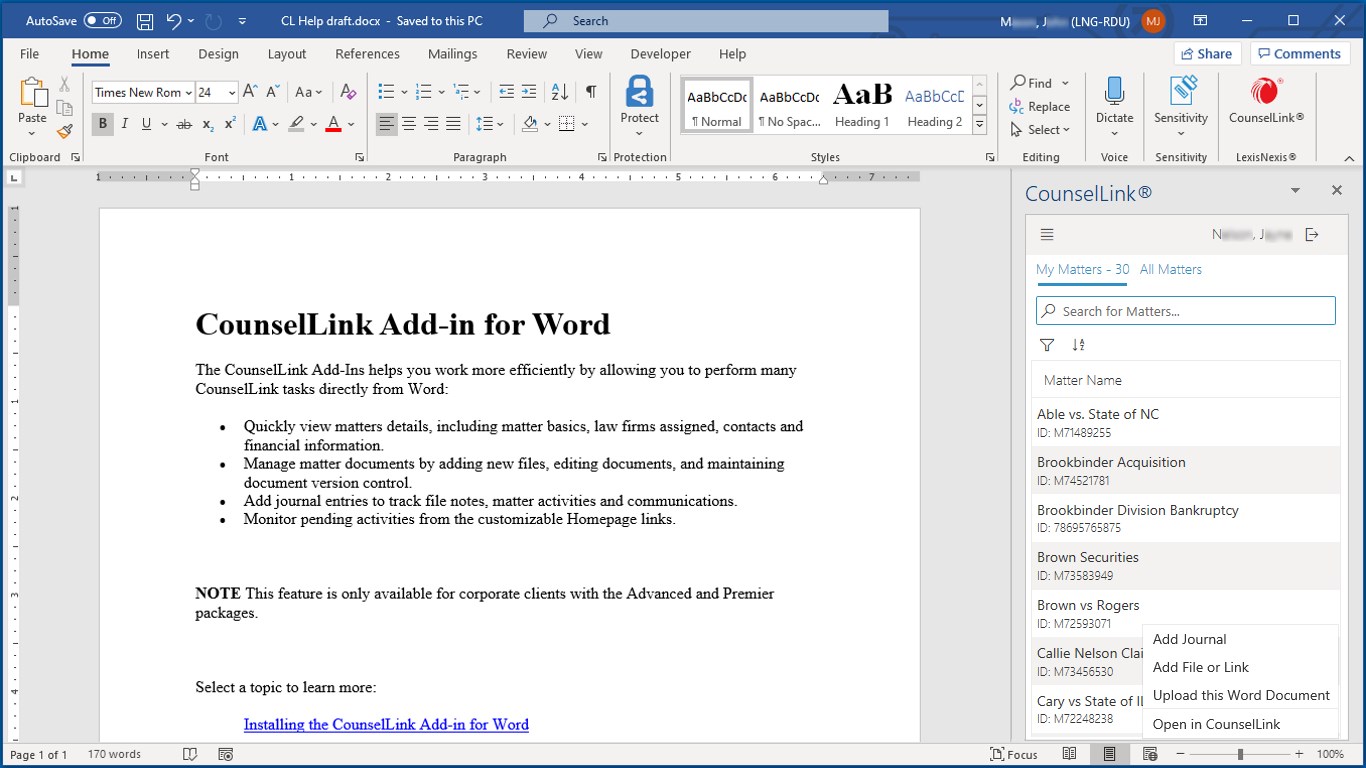Align text to the right
The height and width of the screenshot is (768, 1366).
(x=431, y=124)
